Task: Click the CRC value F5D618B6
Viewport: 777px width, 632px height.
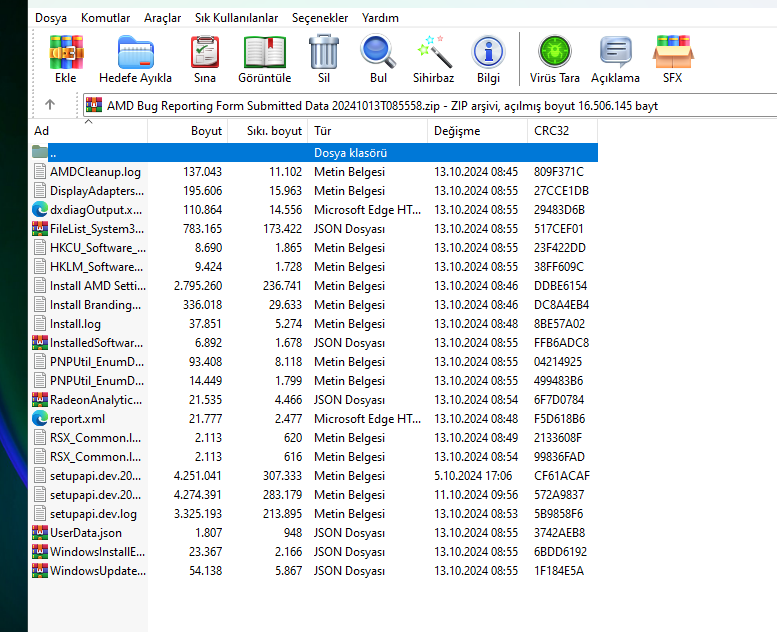Action: (559, 418)
